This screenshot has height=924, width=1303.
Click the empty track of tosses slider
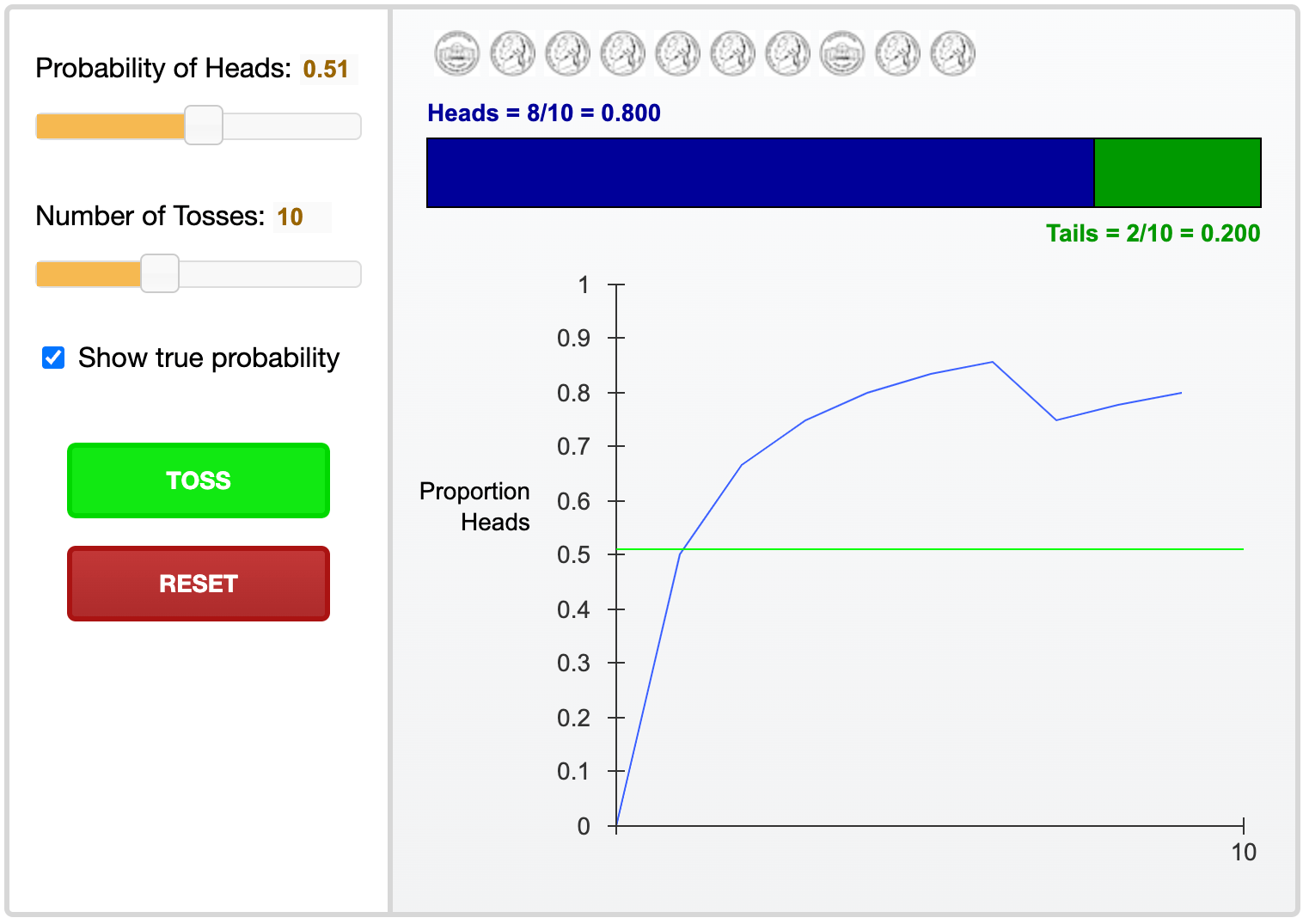tap(270, 274)
